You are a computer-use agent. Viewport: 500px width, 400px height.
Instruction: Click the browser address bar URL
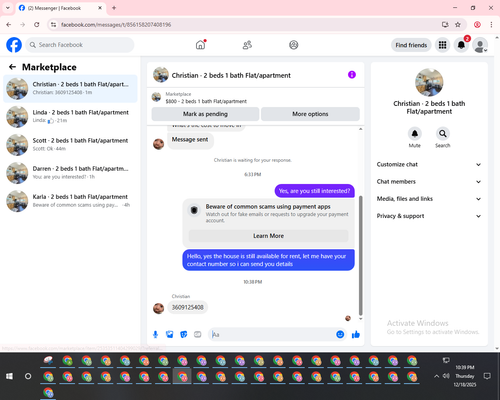point(116,25)
